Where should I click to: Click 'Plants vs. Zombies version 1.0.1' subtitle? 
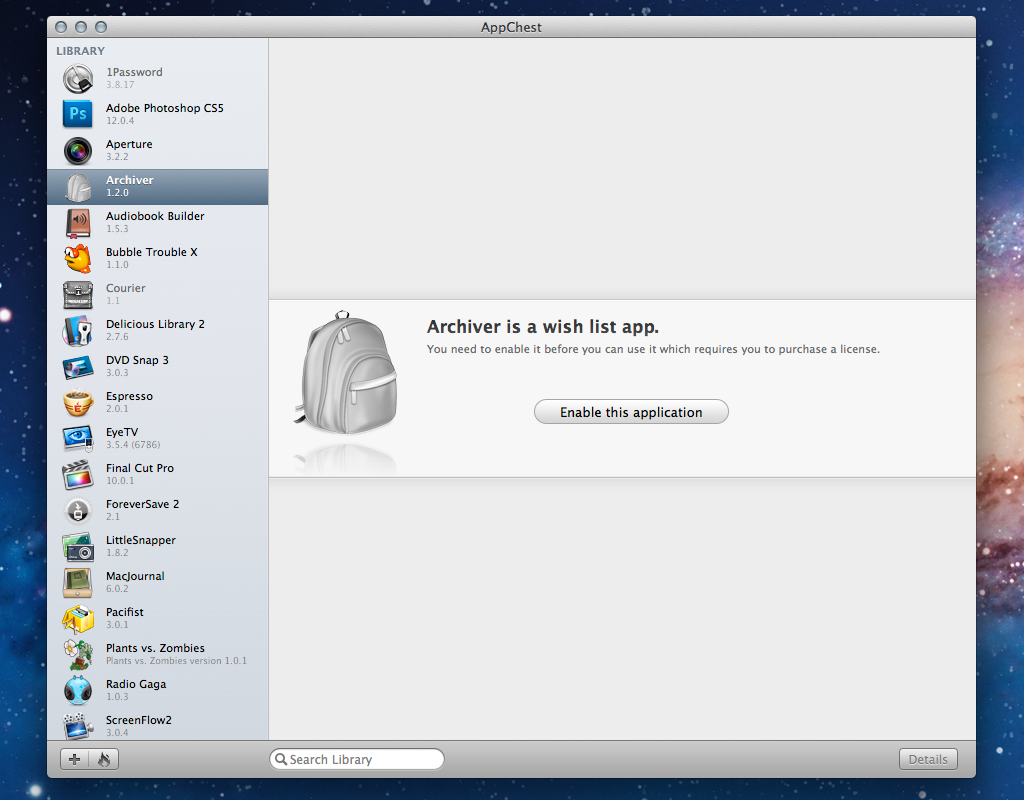(x=176, y=661)
